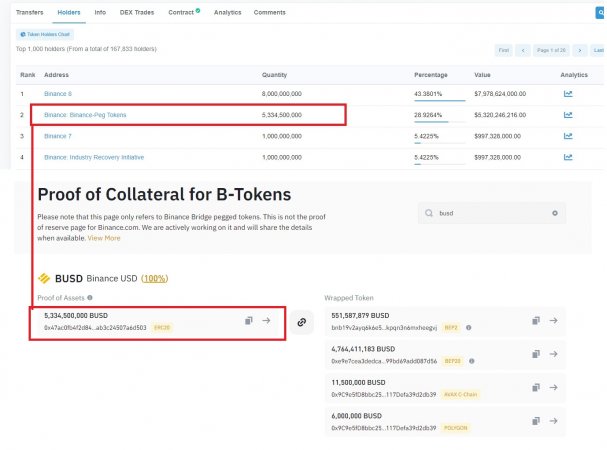This screenshot has width=607, height=450.
Task: Click the blue search icon button
Action: click(600, 12)
